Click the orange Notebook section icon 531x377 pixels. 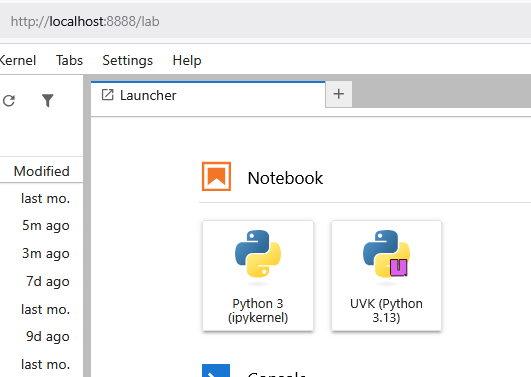tap(216, 176)
